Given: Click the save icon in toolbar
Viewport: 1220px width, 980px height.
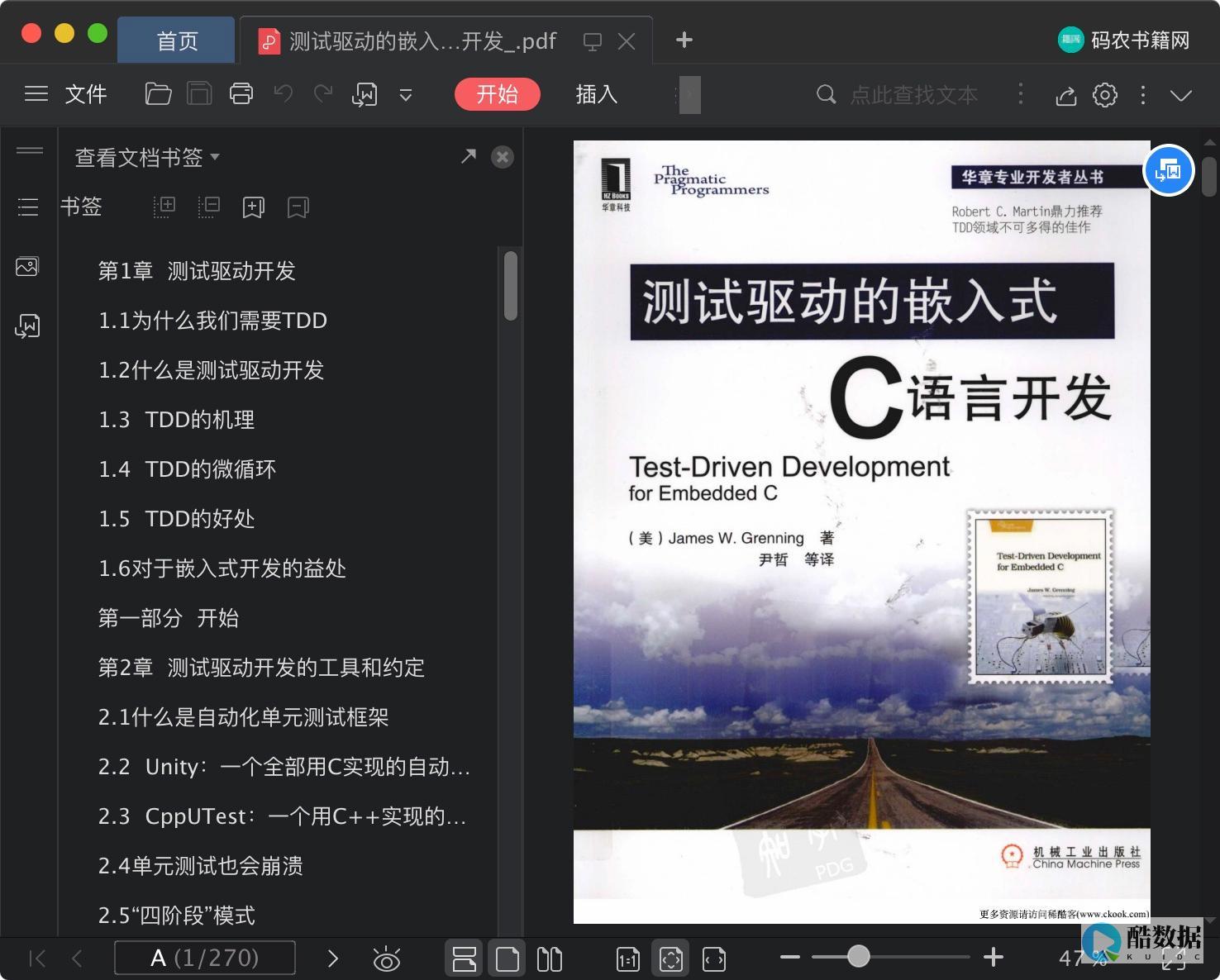Looking at the screenshot, I should click(199, 94).
